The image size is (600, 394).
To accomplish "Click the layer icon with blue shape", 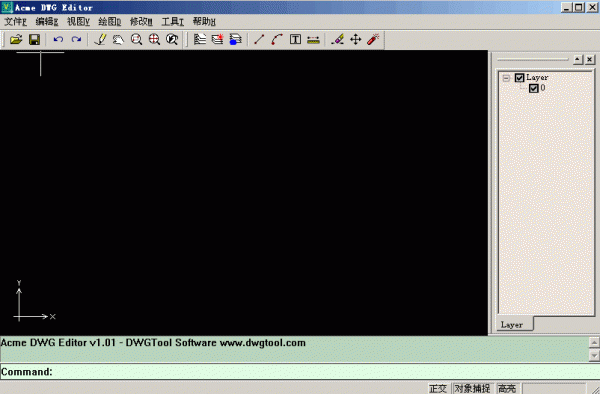I will (x=235, y=39).
